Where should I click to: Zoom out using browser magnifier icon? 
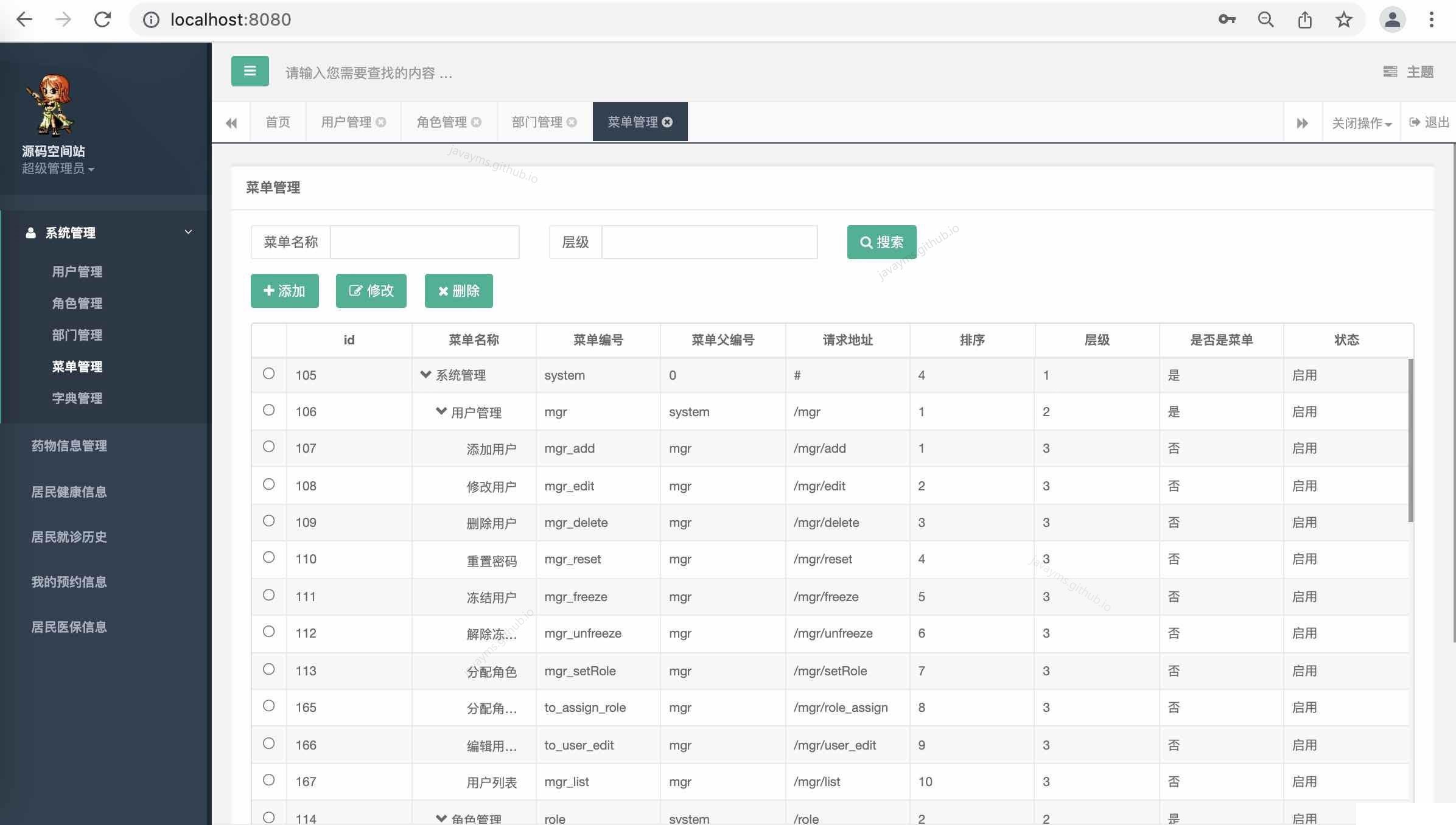(1265, 19)
